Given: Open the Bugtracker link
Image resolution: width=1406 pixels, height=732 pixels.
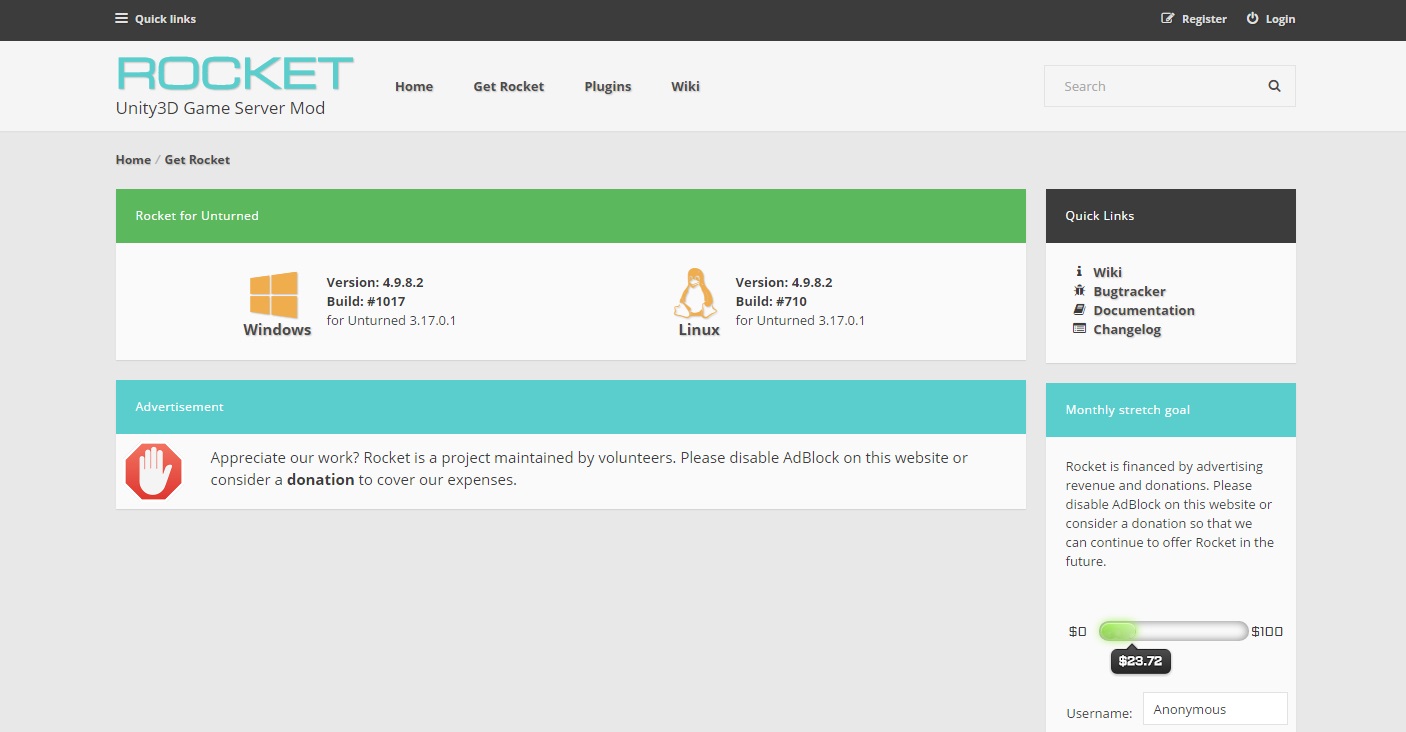Looking at the screenshot, I should [1129, 291].
